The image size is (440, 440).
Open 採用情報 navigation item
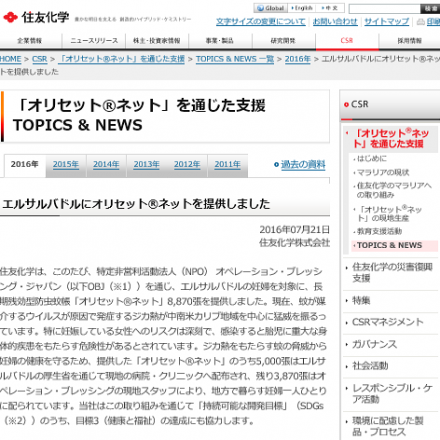[x=409, y=41]
